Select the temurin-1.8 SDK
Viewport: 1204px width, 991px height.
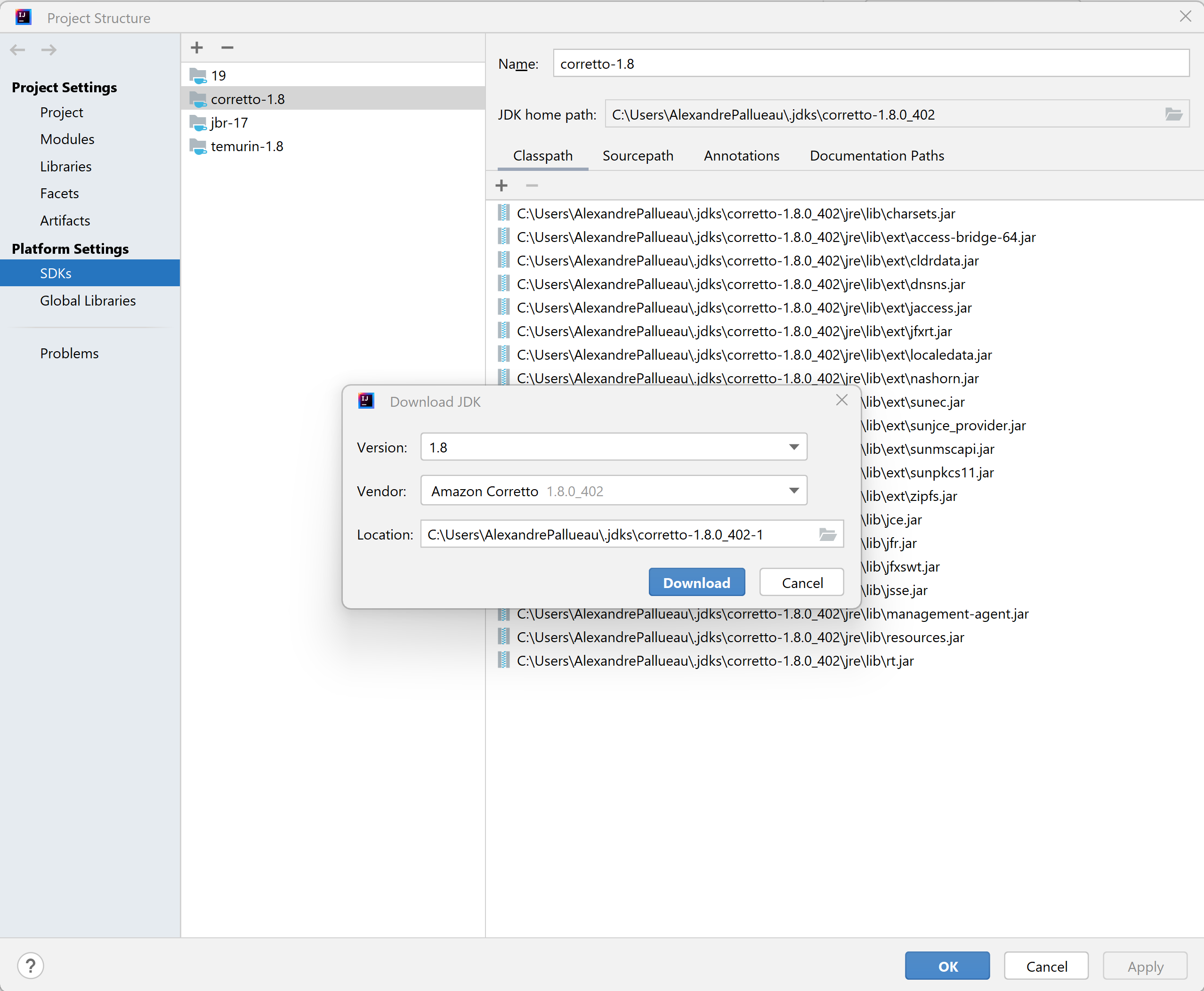pos(247,146)
